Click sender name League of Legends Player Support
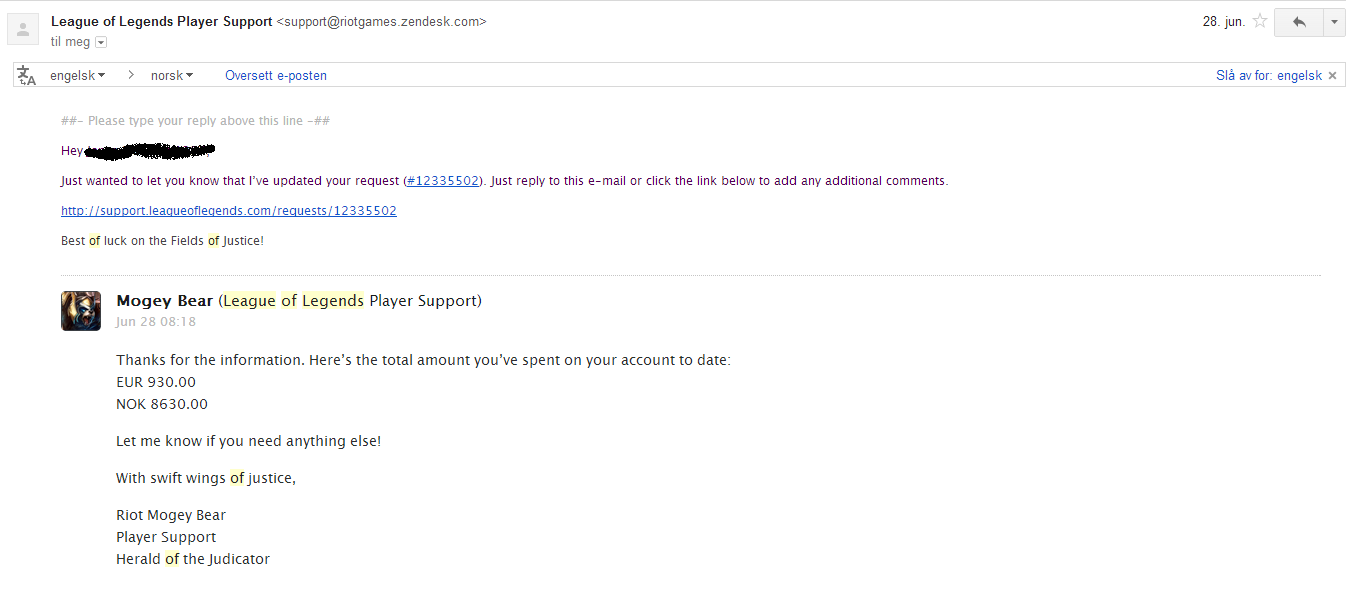Screen dimensions: 1346x592 tap(161, 21)
